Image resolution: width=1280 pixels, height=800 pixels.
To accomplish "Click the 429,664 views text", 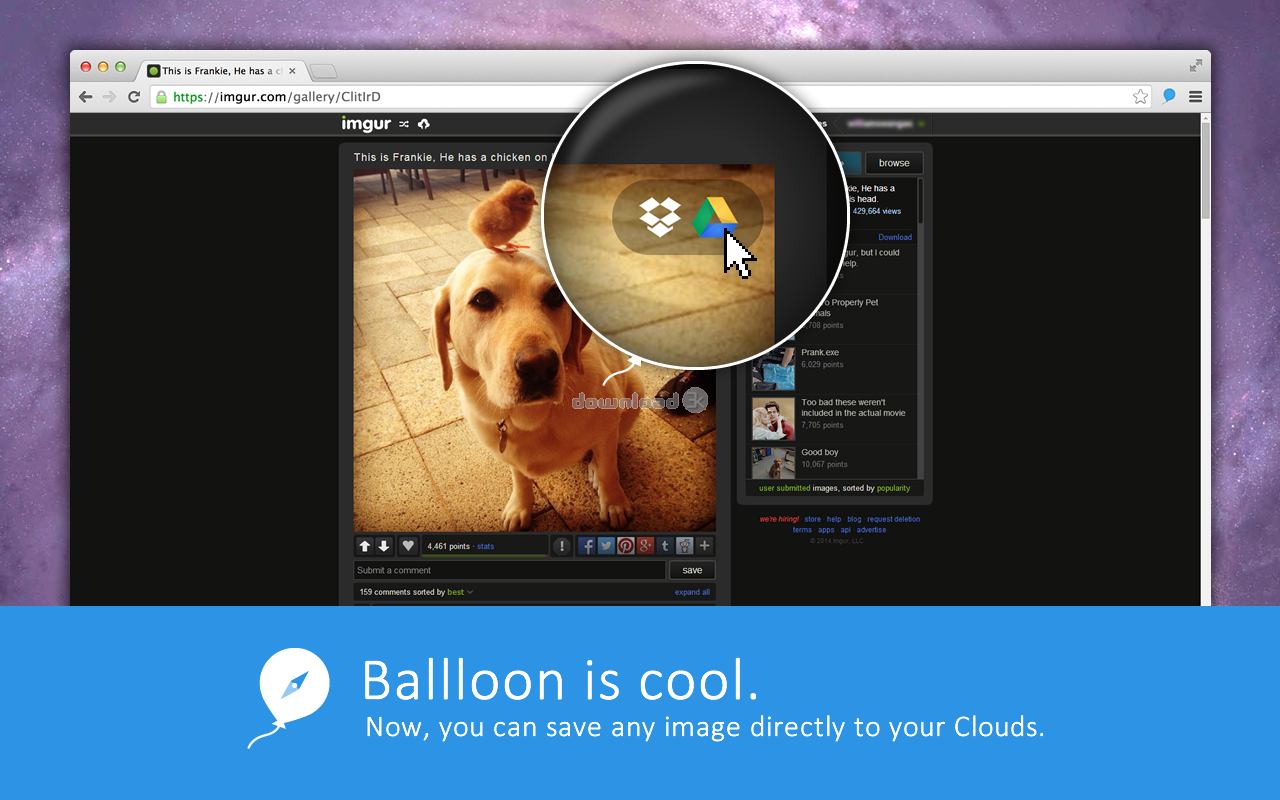I will [877, 211].
